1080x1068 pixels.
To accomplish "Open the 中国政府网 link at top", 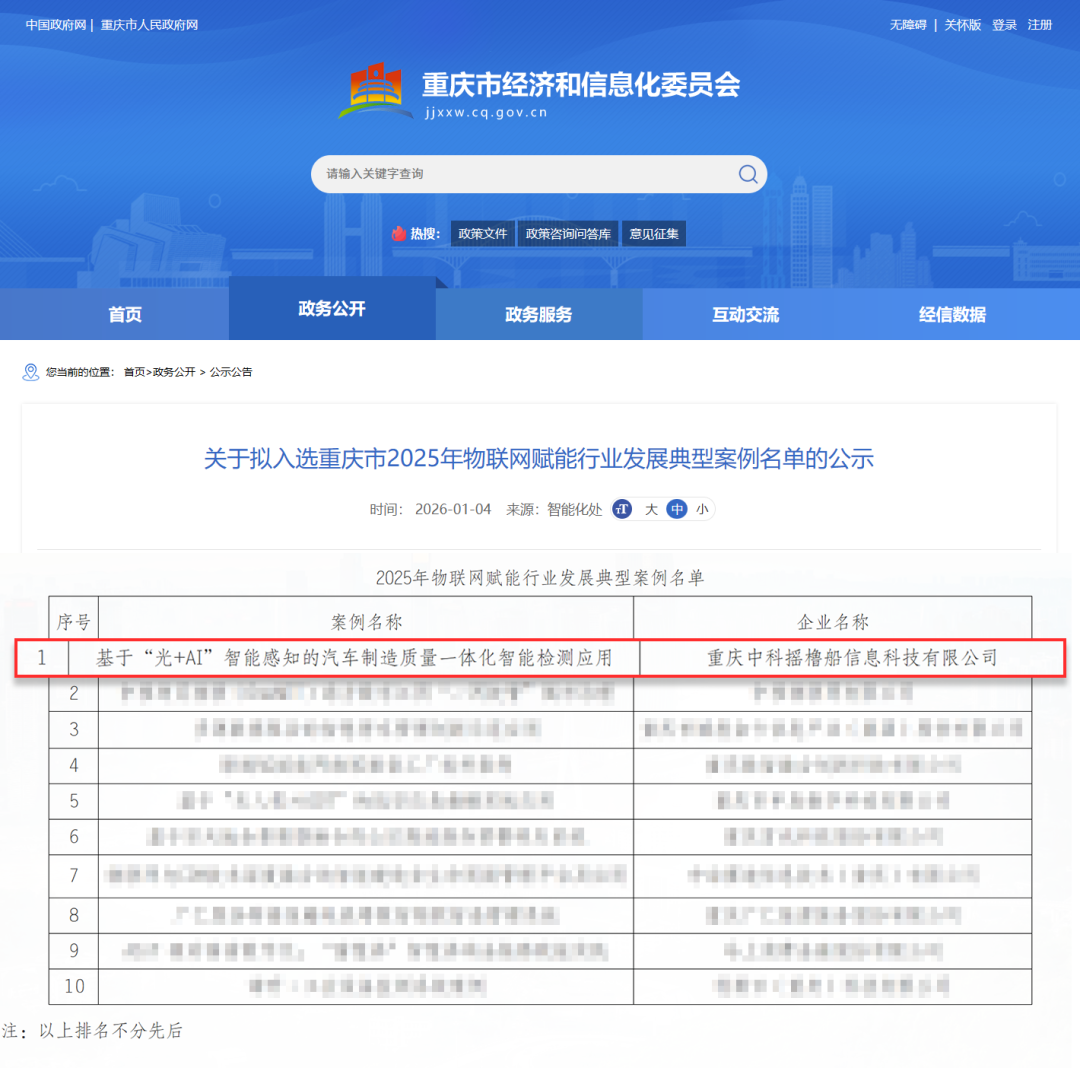I will click(56, 25).
